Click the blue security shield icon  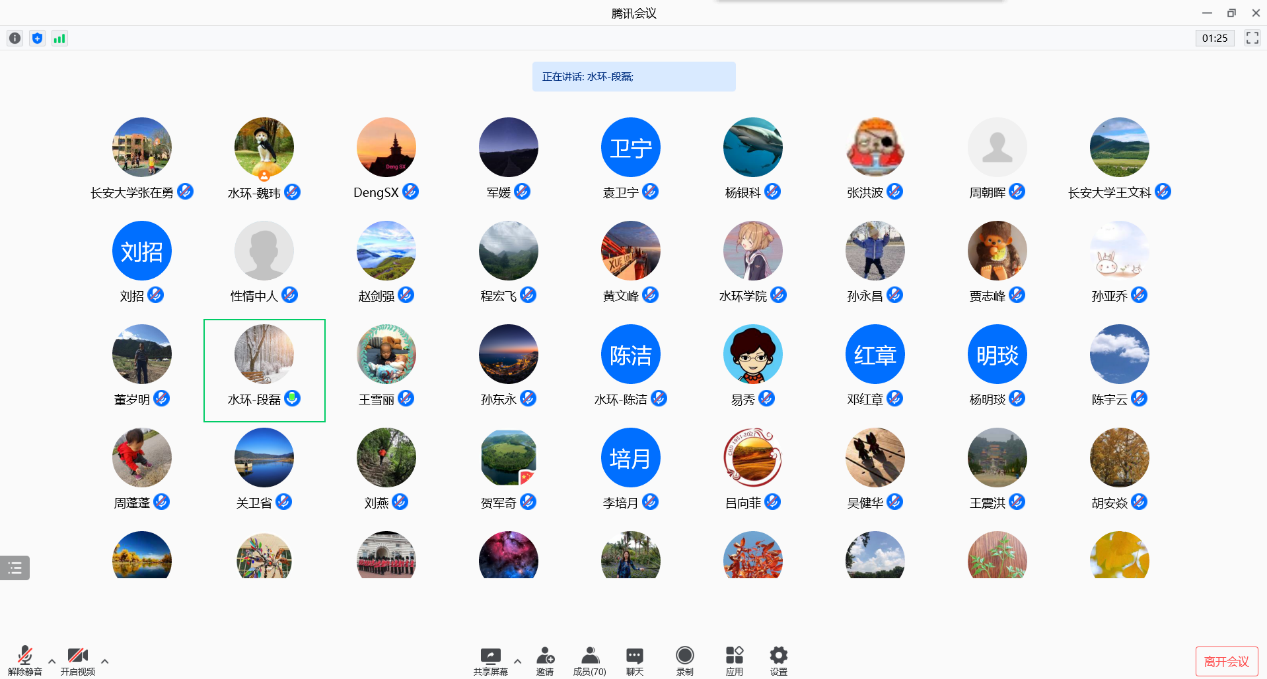click(37, 38)
